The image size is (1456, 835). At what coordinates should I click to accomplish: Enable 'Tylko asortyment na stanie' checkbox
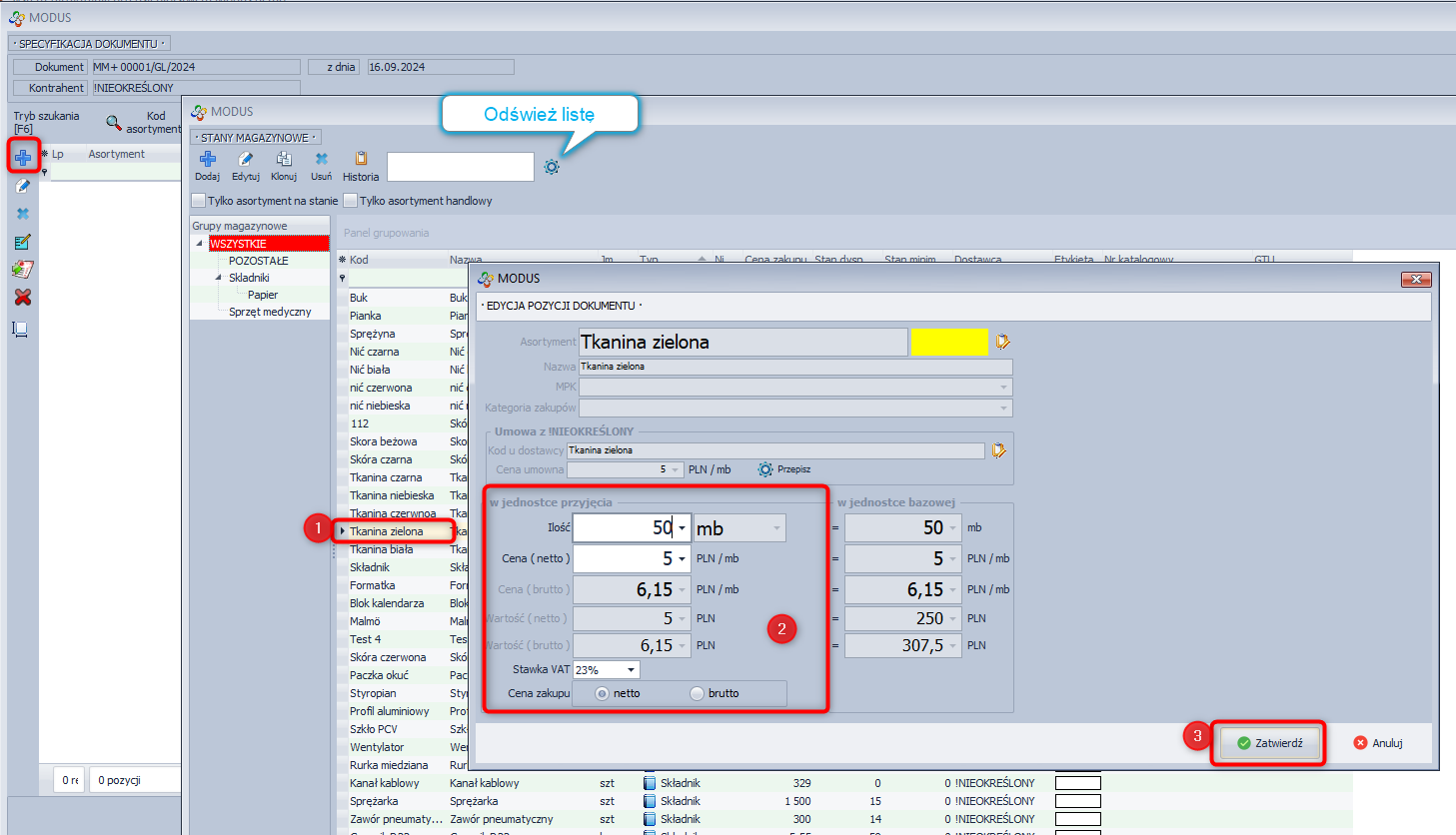[199, 201]
